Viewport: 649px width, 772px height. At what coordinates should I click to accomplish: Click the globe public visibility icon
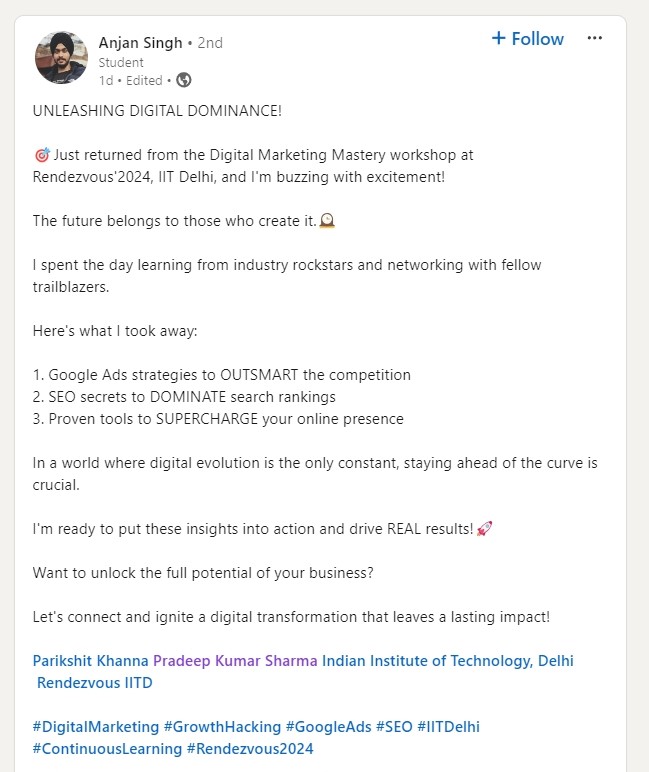(x=184, y=80)
